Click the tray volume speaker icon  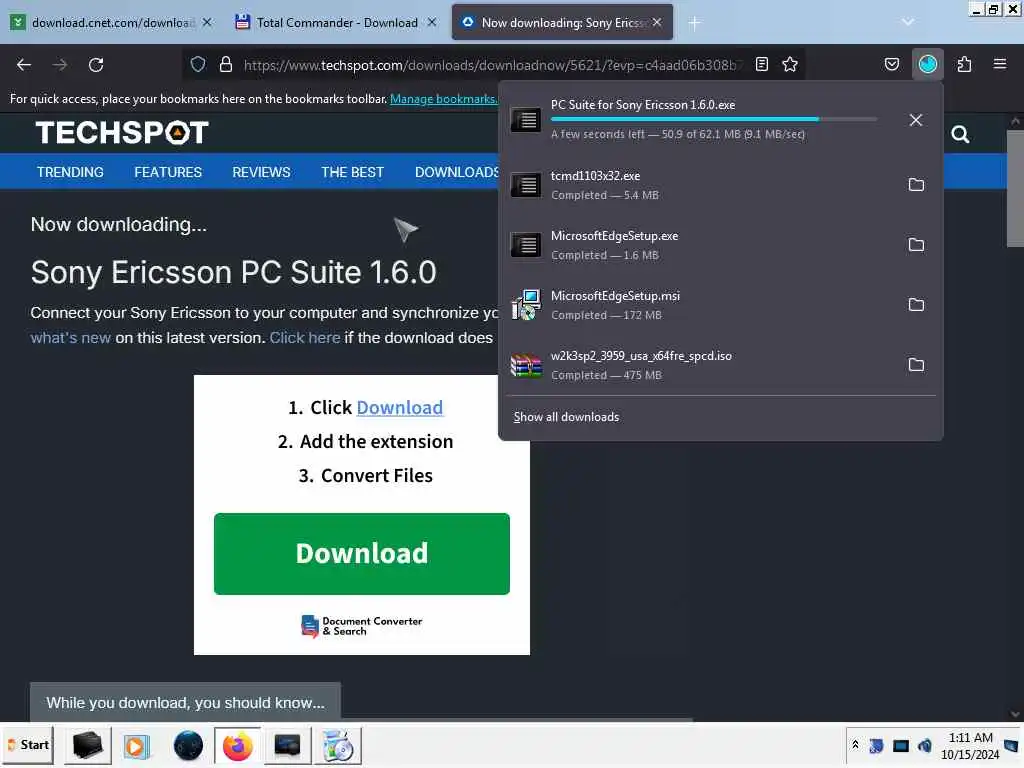[924, 745]
